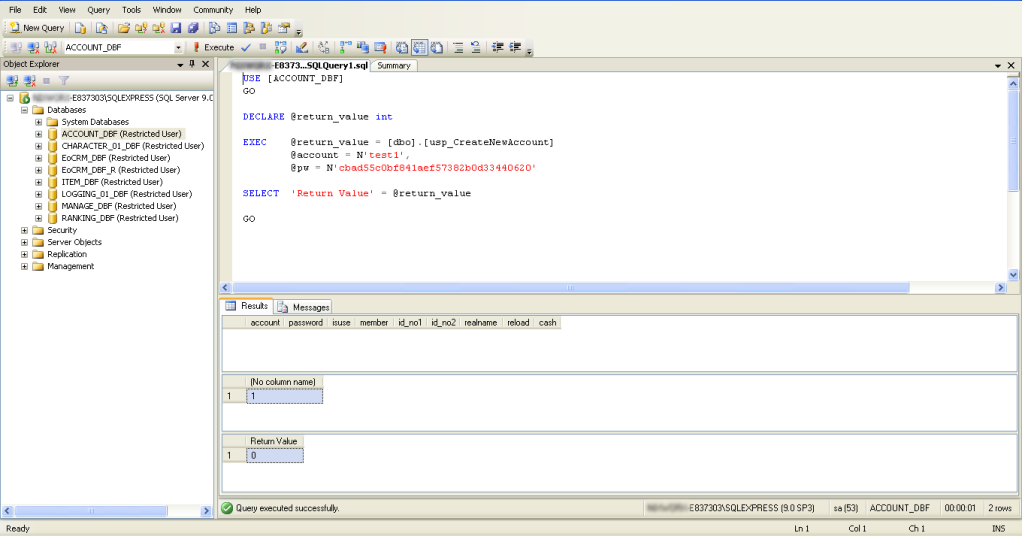
Task: Click the Open File folder icon
Action: click(124, 28)
